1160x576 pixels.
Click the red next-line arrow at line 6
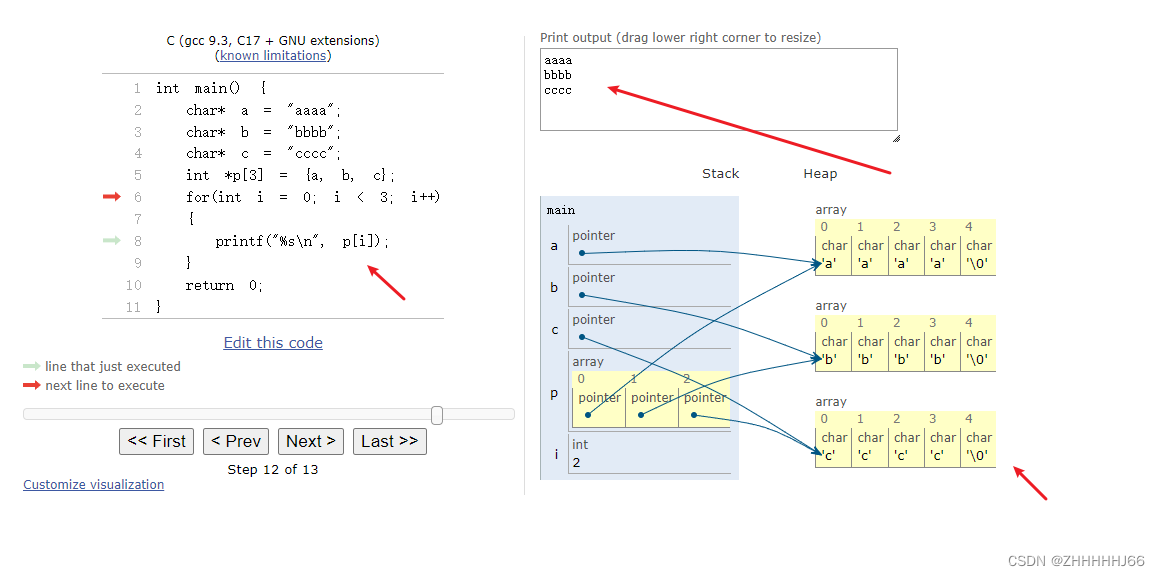(111, 197)
